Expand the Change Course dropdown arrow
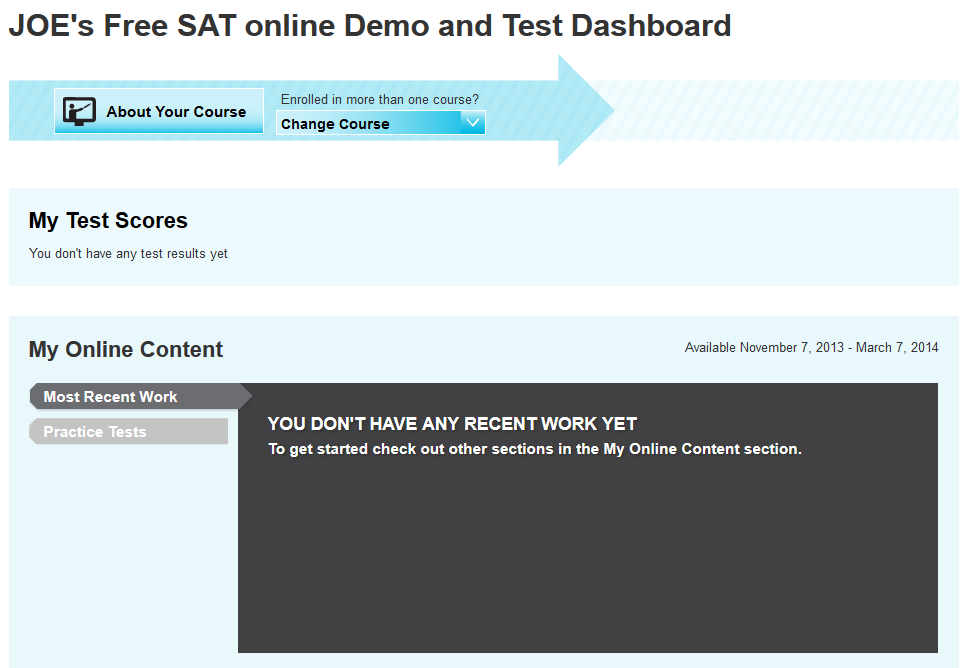The width and height of the screenshot is (964, 668). click(473, 123)
